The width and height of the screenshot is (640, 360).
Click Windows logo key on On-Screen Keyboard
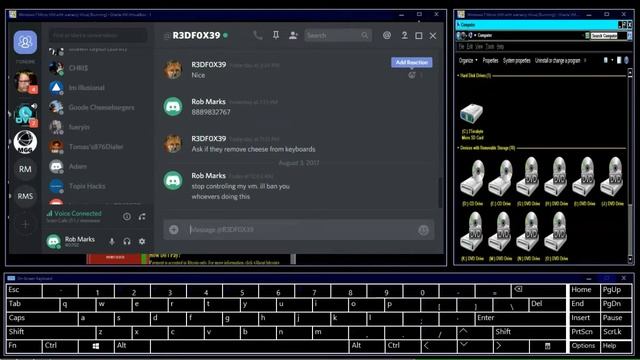pyautogui.click(x=96, y=346)
